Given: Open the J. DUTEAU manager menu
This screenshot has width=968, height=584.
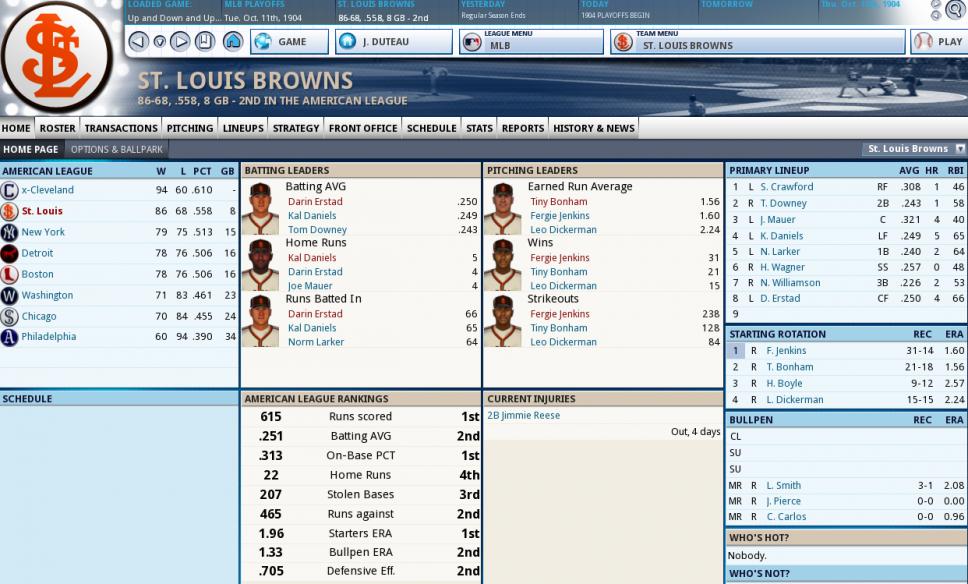Looking at the screenshot, I should (394, 41).
